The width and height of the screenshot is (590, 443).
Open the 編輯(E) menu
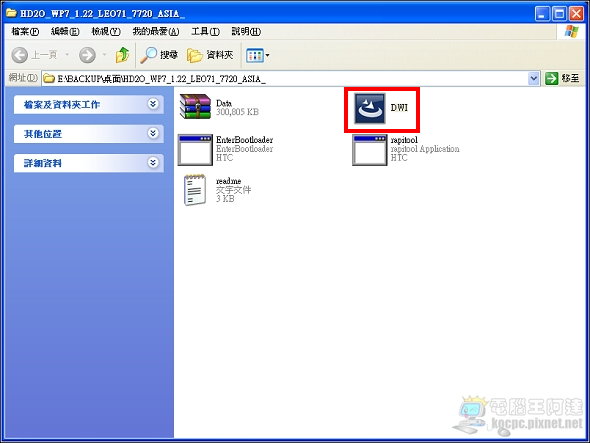click(65, 32)
